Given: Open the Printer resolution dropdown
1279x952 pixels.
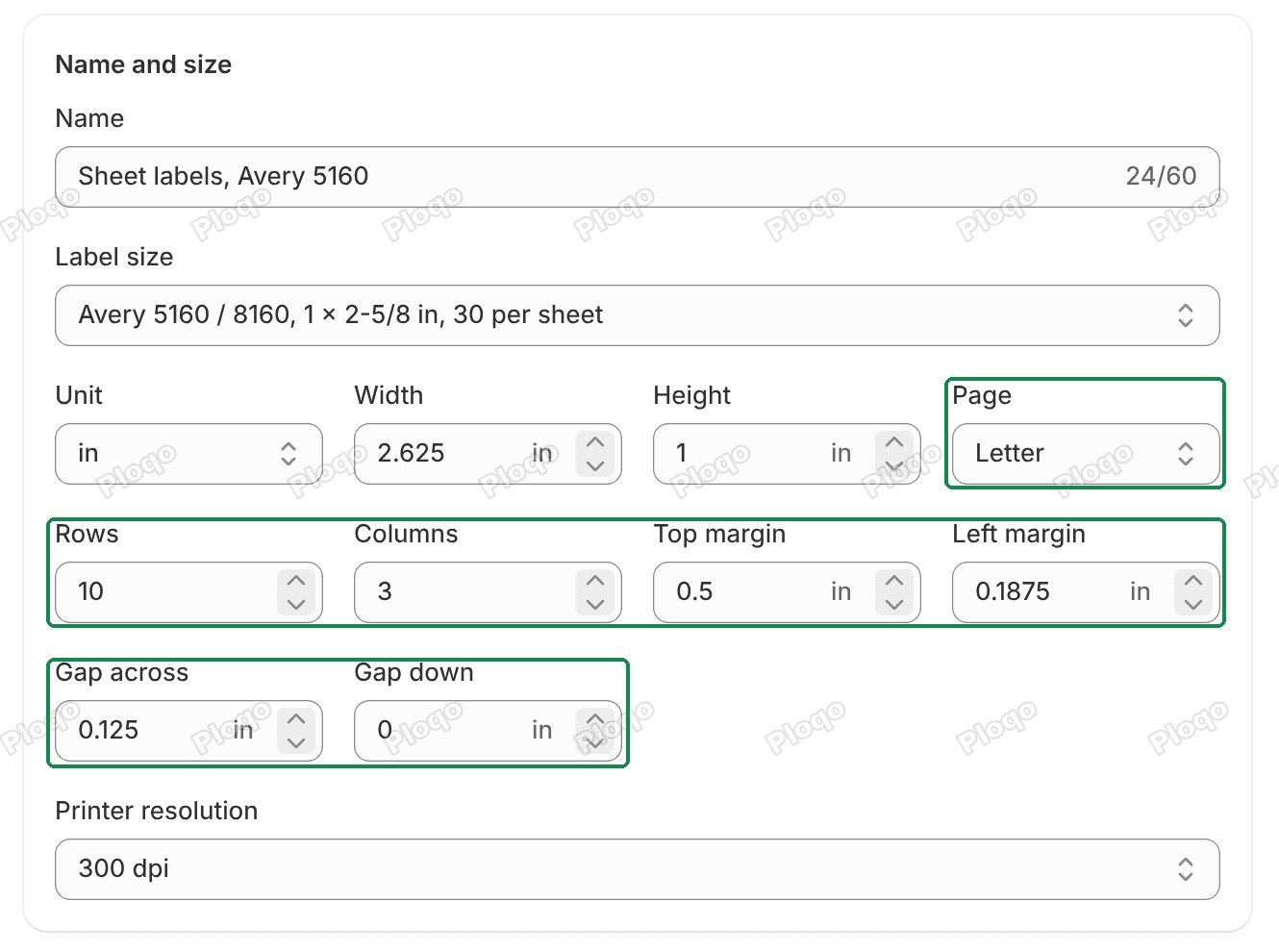Looking at the screenshot, I should [x=637, y=869].
